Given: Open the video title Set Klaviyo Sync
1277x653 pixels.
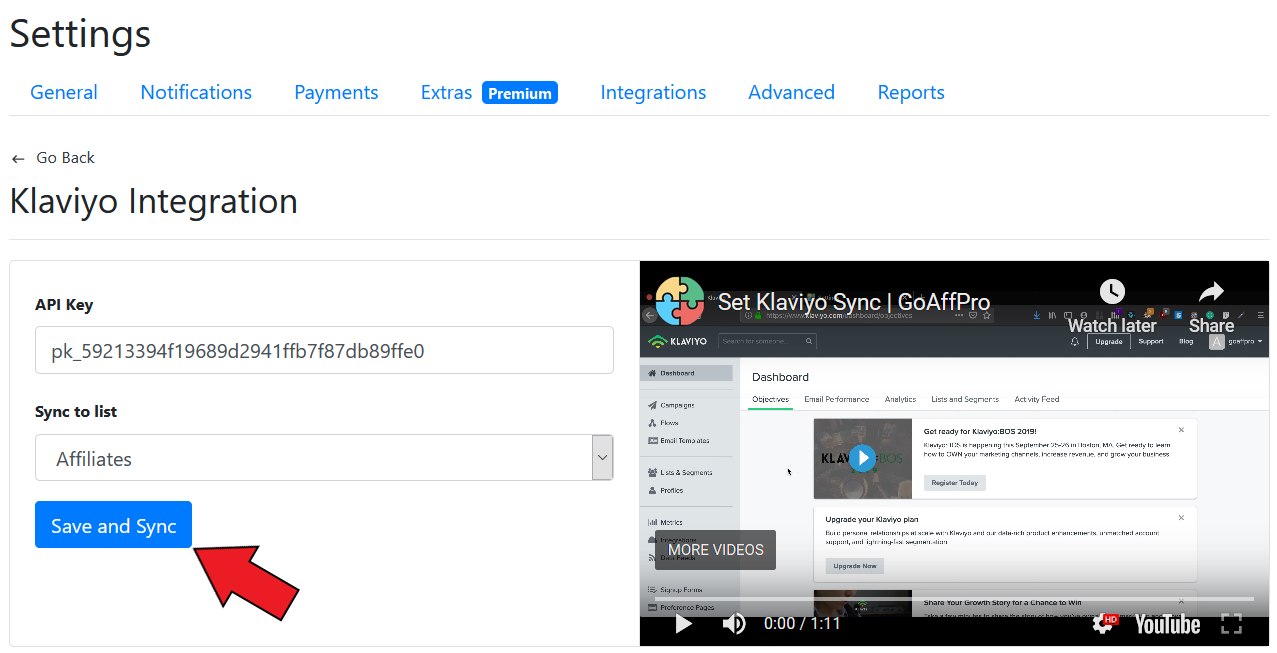Looking at the screenshot, I should (854, 302).
